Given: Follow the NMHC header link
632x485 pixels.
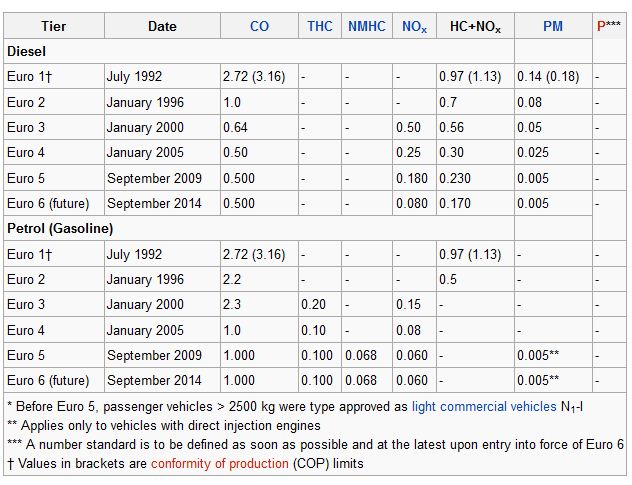Looking at the screenshot, I should pyautogui.click(x=367, y=27).
